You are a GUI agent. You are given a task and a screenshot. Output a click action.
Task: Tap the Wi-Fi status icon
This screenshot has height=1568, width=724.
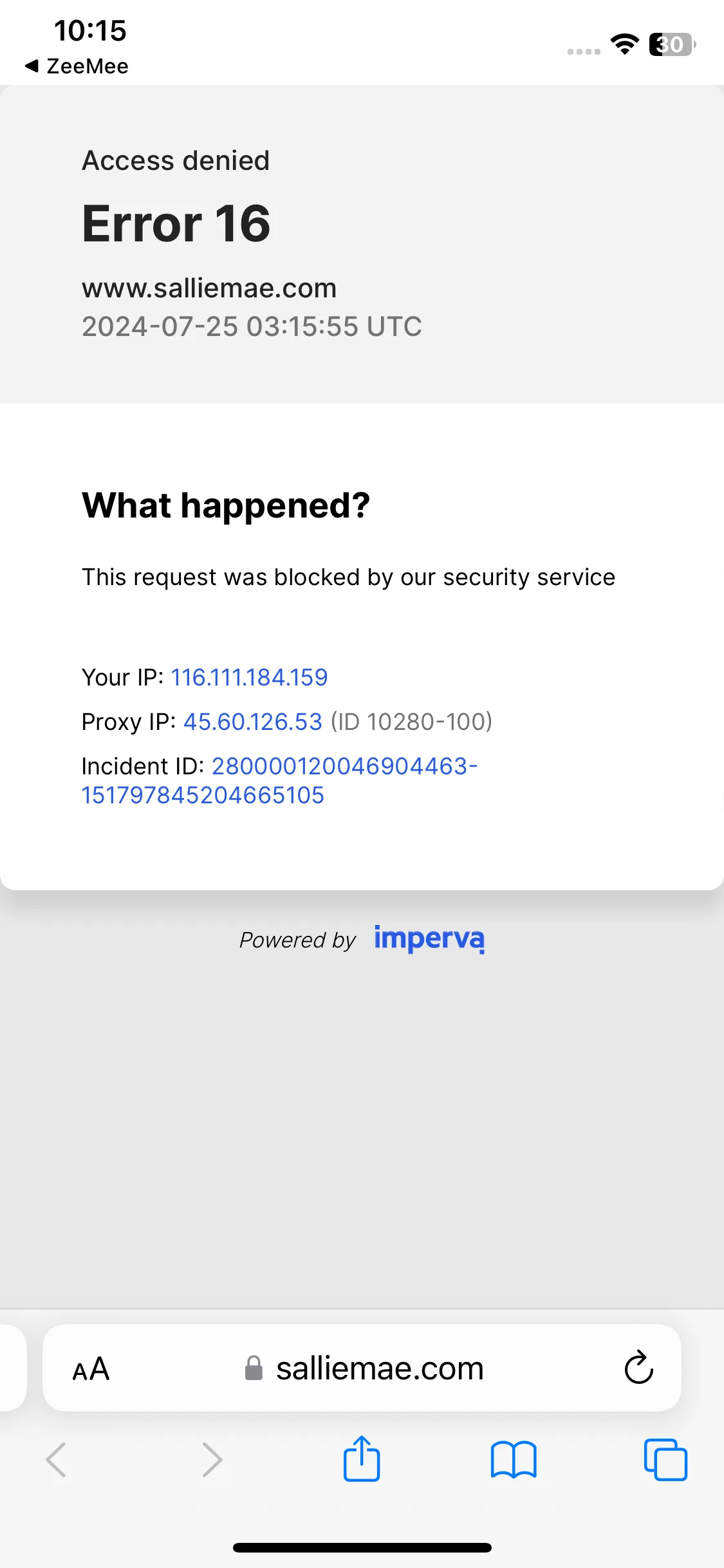tap(624, 44)
